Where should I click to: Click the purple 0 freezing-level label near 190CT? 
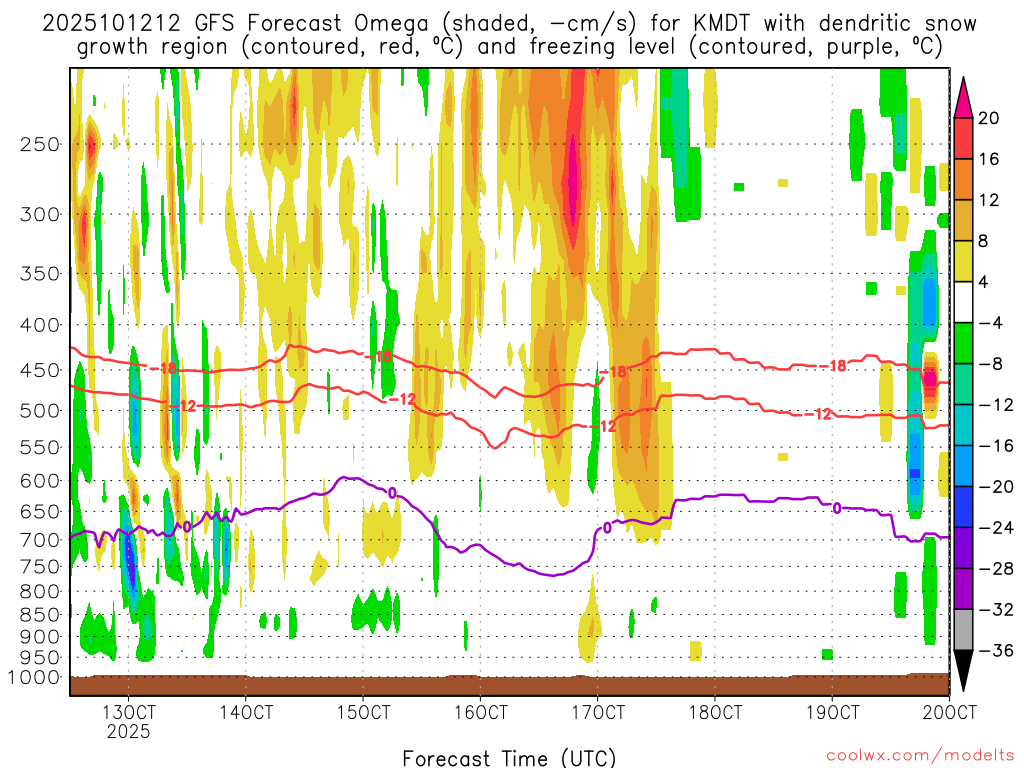tap(837, 507)
